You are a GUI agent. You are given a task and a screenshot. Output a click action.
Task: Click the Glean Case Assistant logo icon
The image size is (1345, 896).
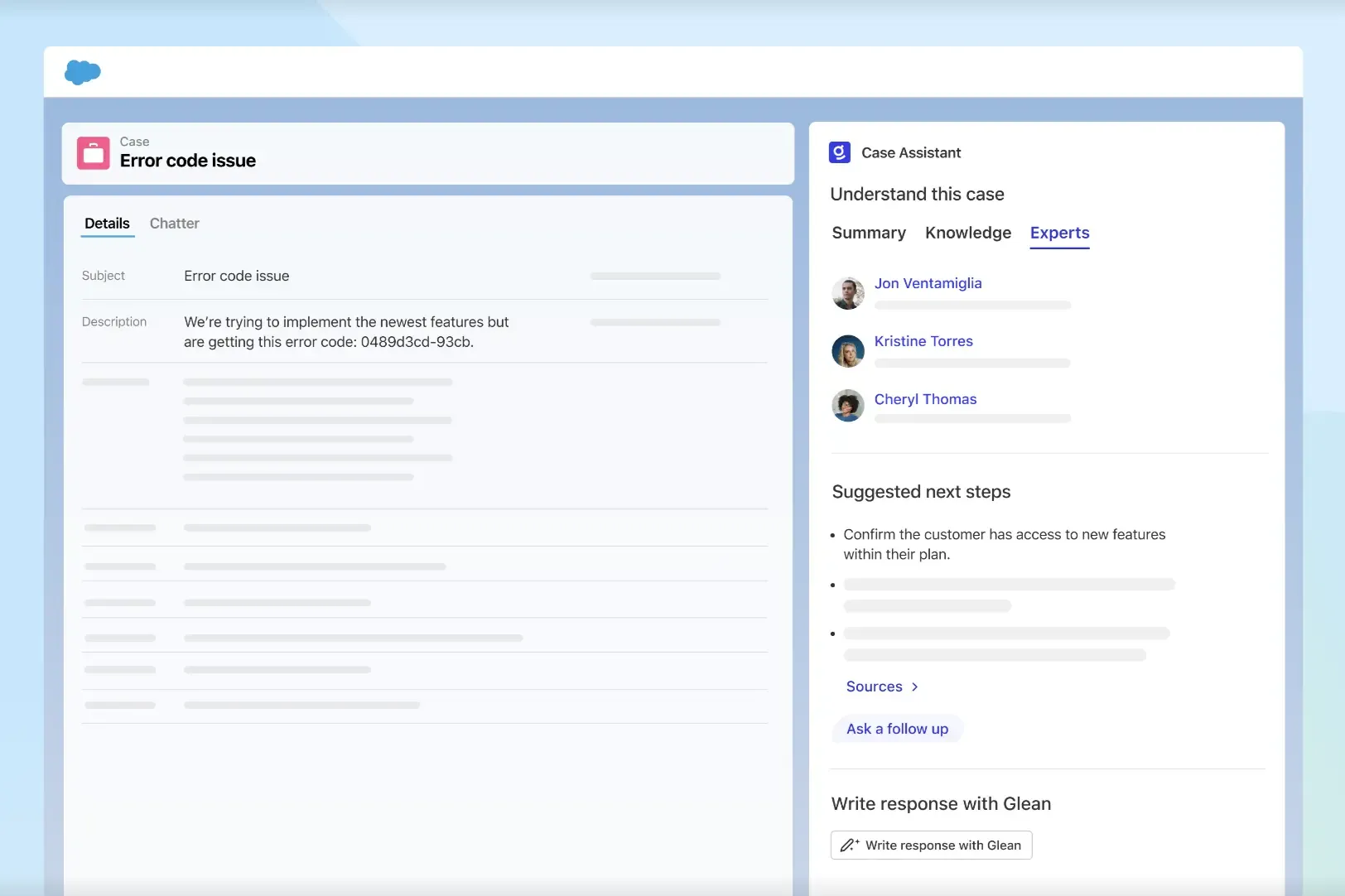840,152
